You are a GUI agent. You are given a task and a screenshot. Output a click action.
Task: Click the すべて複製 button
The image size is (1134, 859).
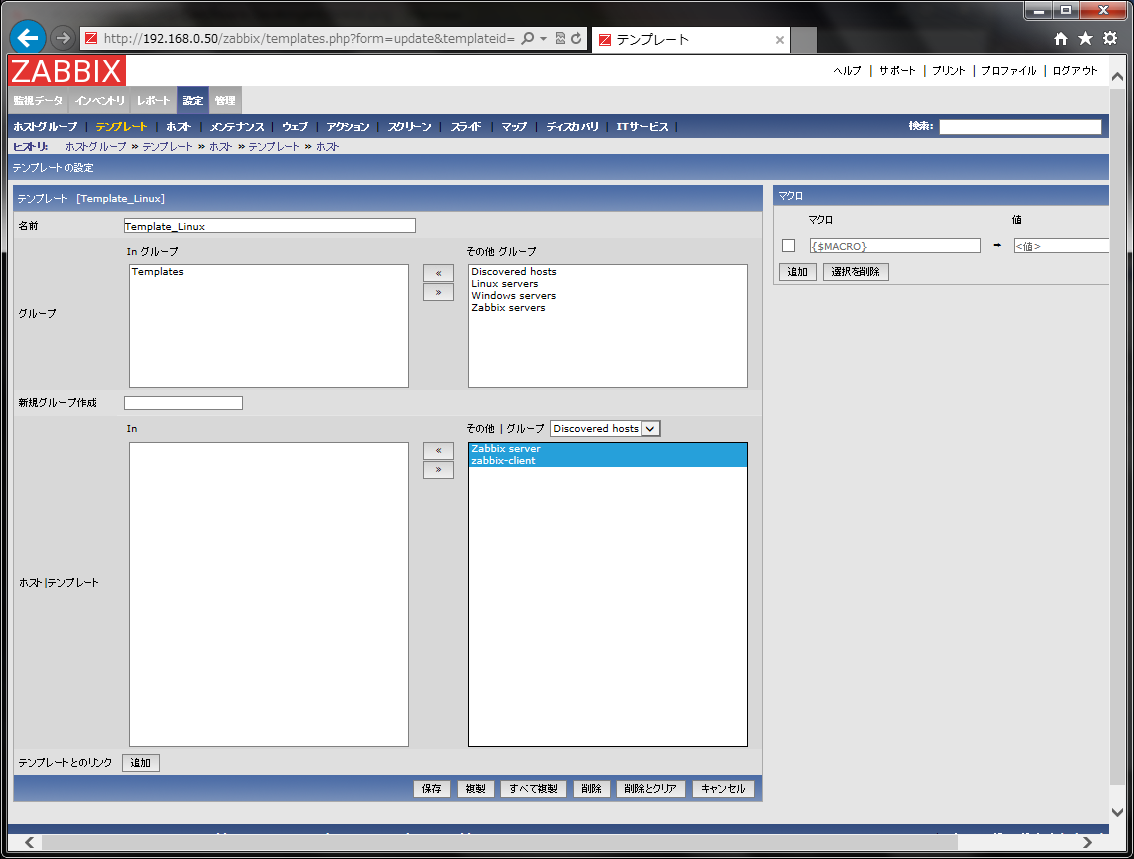tap(534, 789)
